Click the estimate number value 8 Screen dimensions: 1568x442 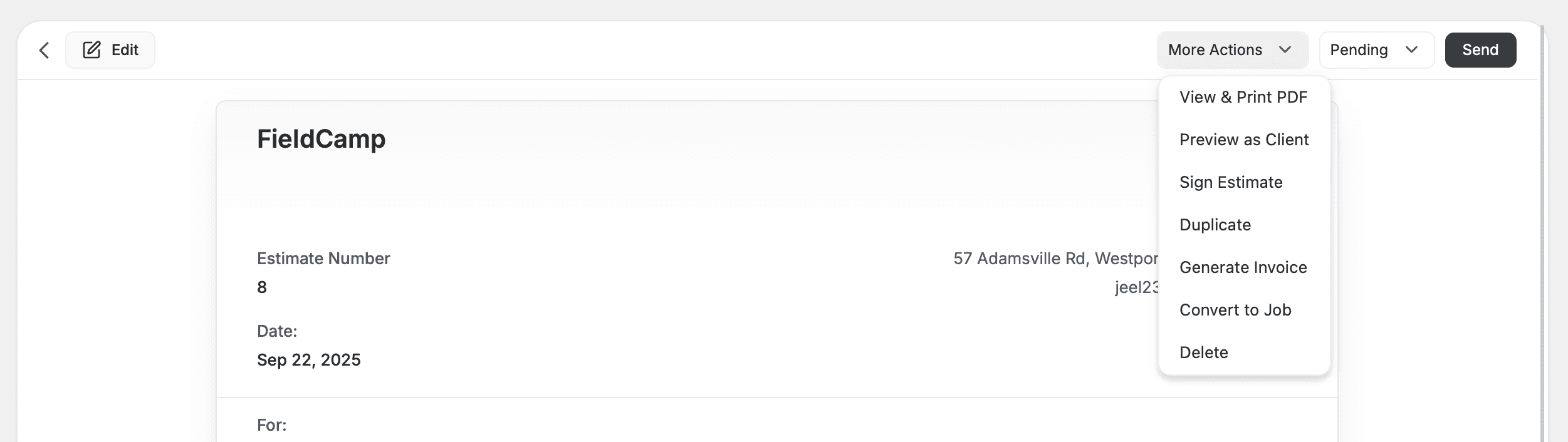(262, 287)
